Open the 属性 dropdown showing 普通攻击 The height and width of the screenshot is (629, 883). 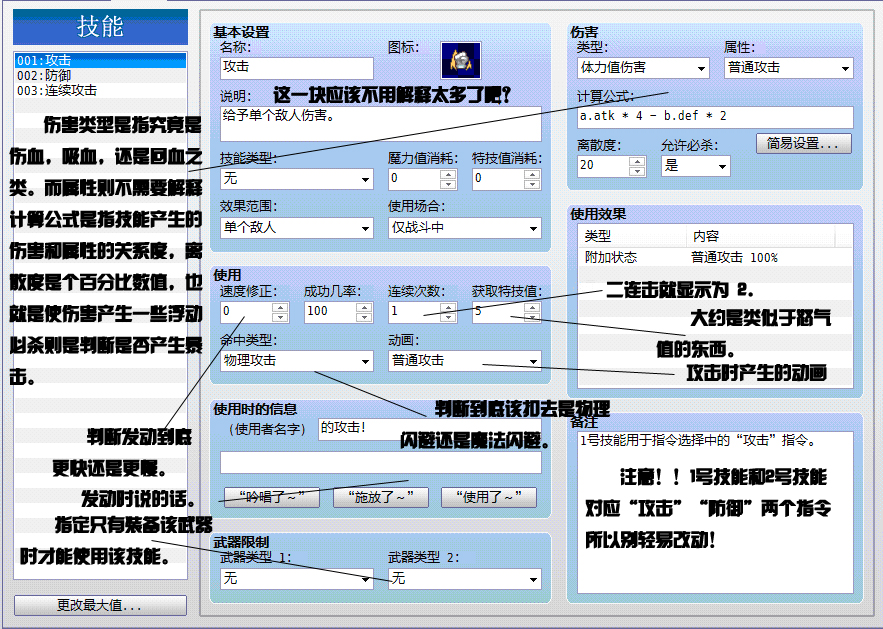788,68
